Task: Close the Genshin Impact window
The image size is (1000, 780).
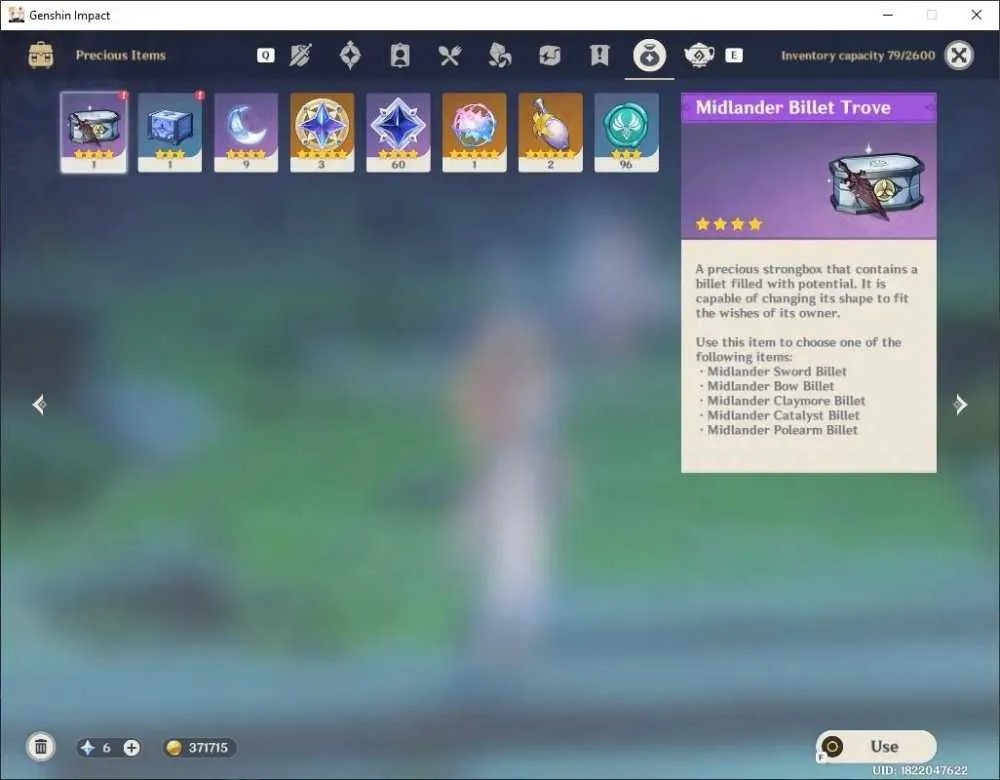Action: tap(976, 15)
